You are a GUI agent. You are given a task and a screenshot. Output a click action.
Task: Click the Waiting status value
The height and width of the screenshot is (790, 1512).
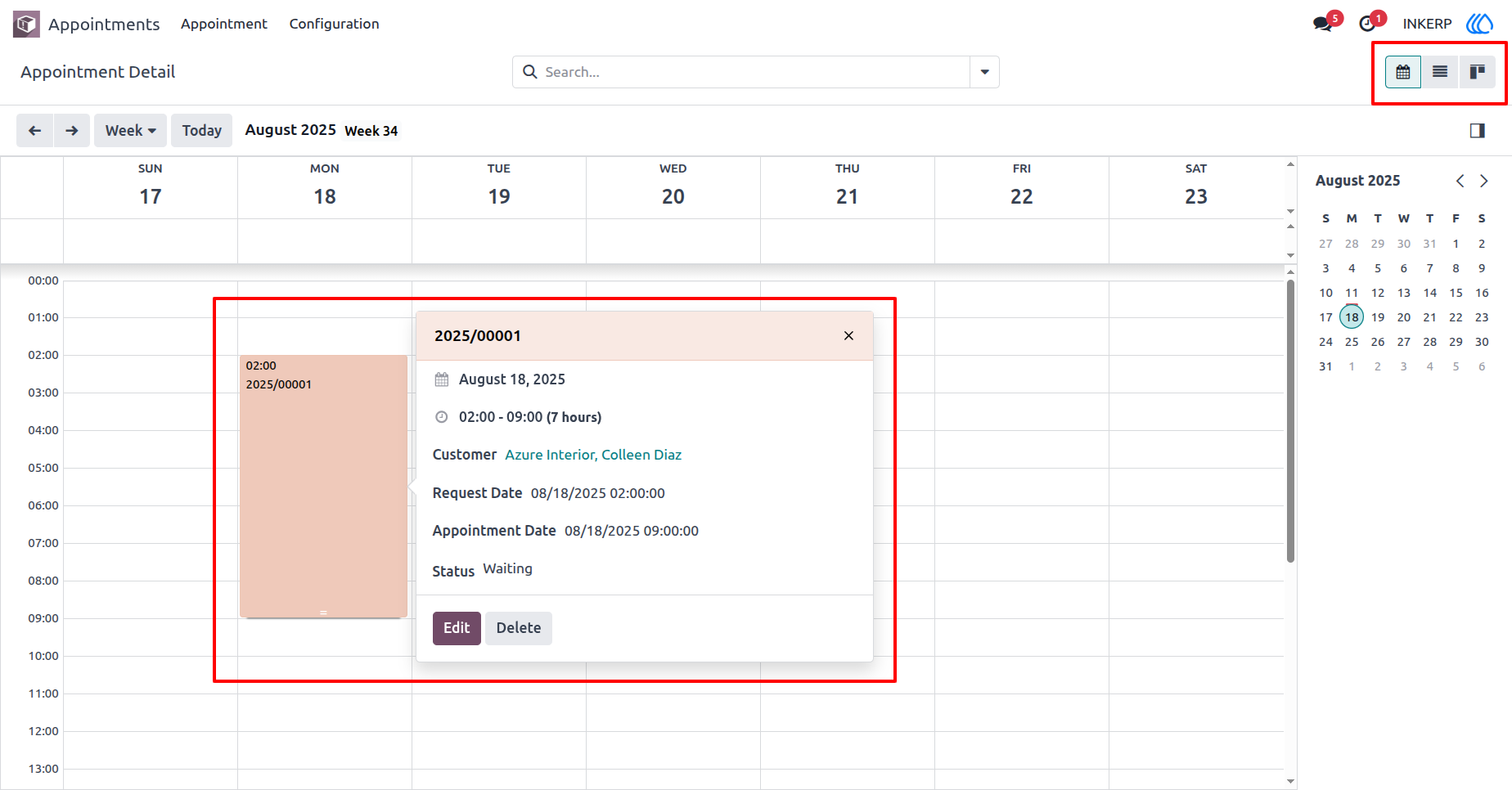(507, 568)
